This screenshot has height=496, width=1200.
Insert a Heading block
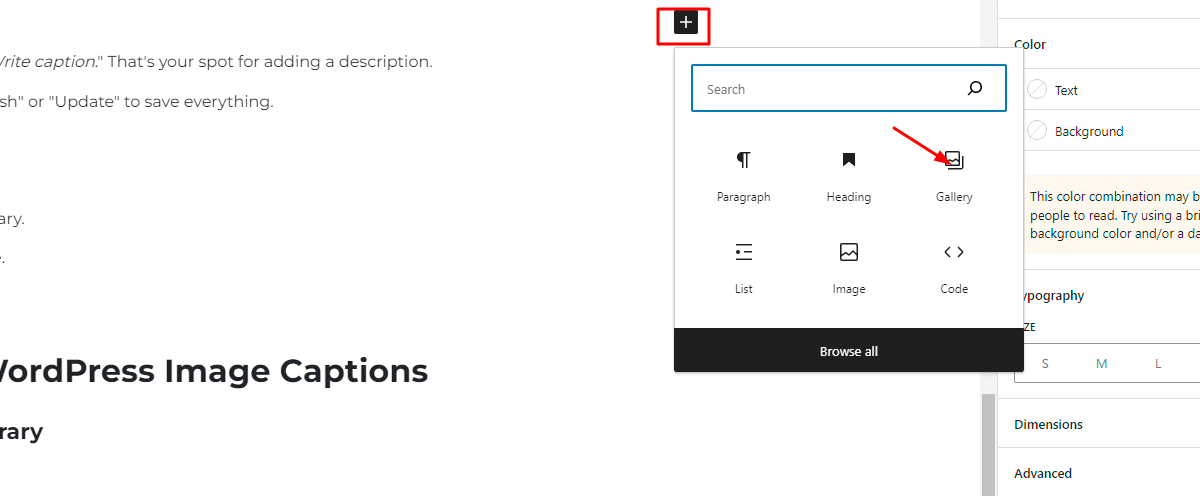[849, 176]
